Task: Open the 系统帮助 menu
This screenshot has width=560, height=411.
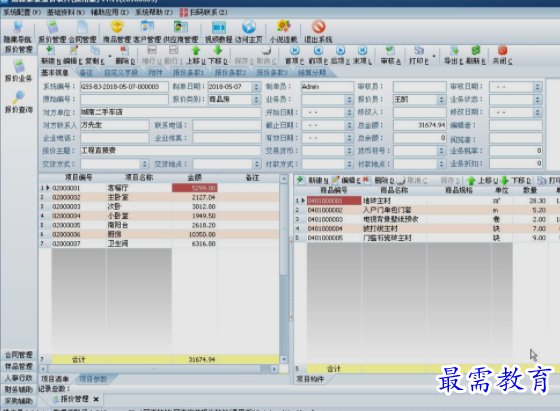Action: (x=154, y=12)
